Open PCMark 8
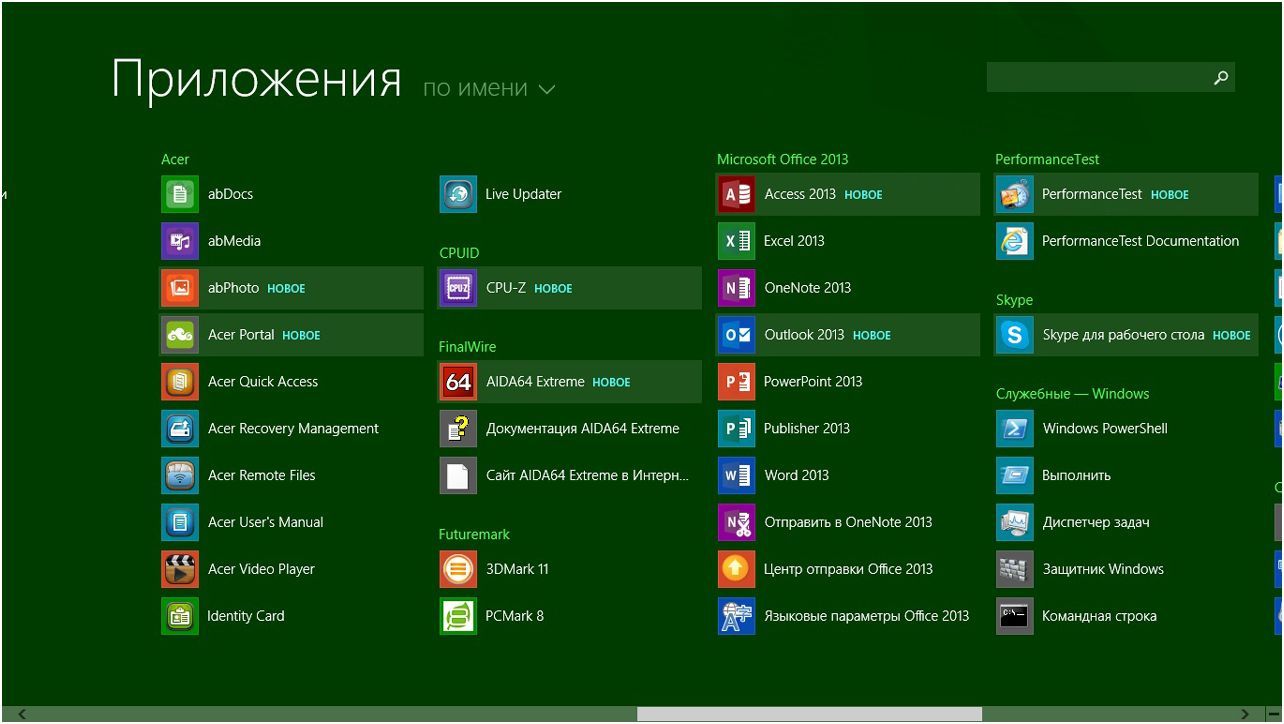This screenshot has height=724, width=1284. pos(515,616)
